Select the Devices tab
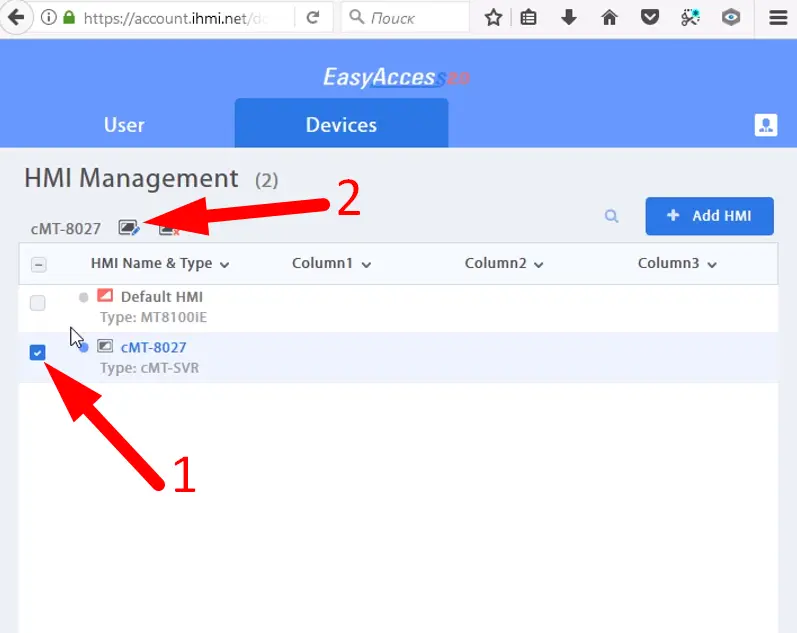Screen dimensions: 797x633 click(x=341, y=124)
